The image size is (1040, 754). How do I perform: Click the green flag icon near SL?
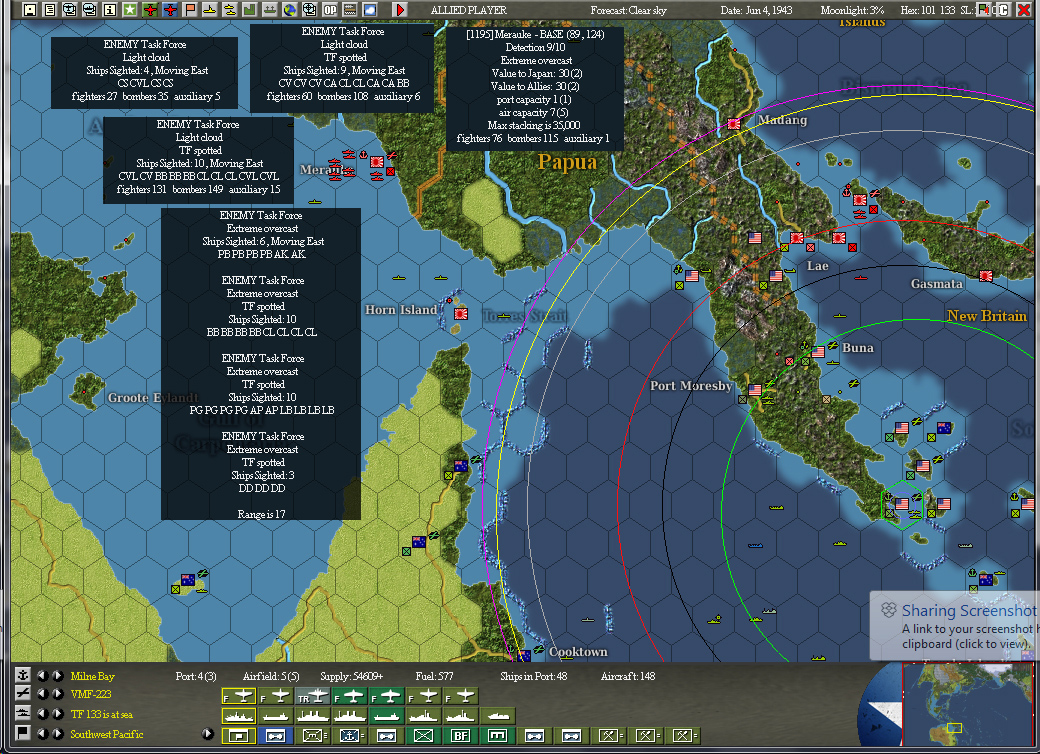[984, 9]
